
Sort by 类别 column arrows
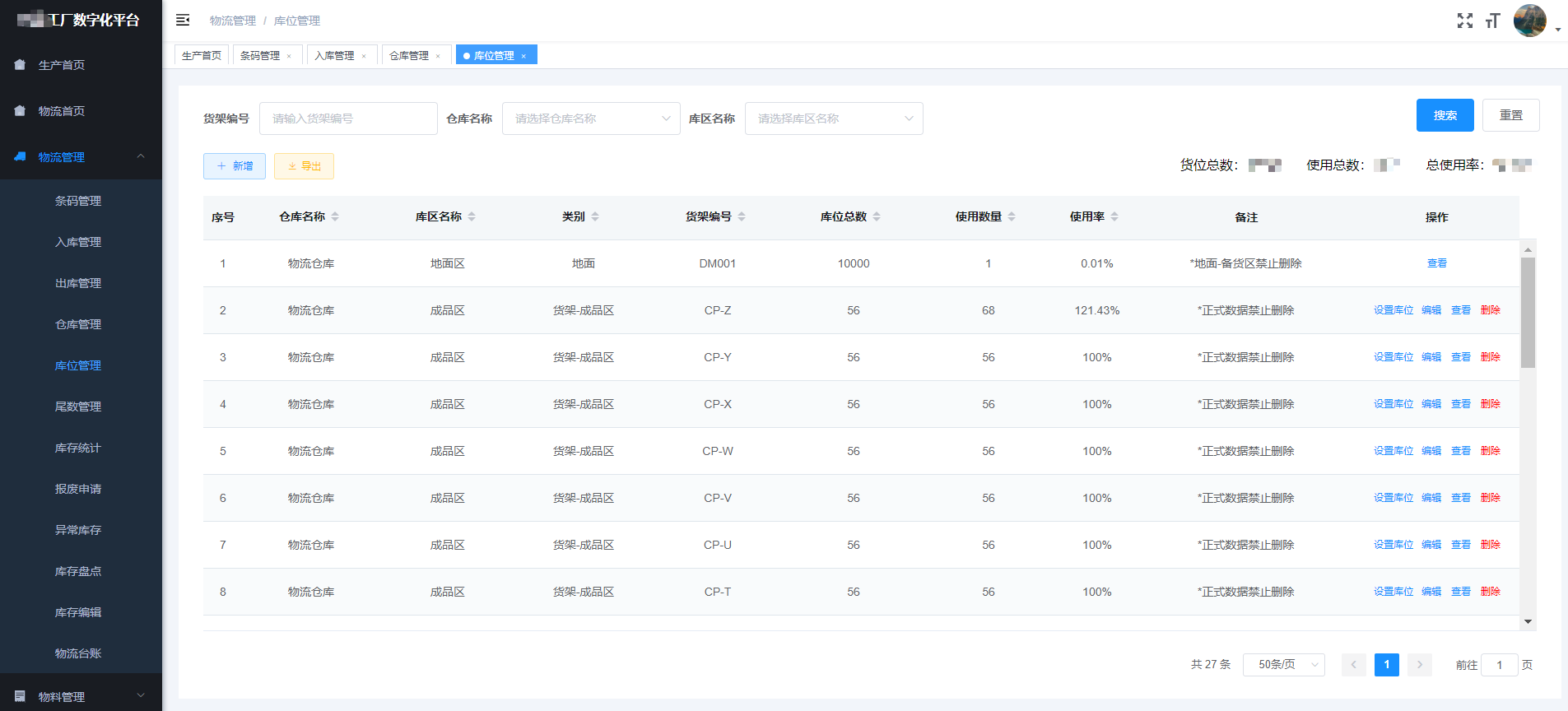click(595, 216)
